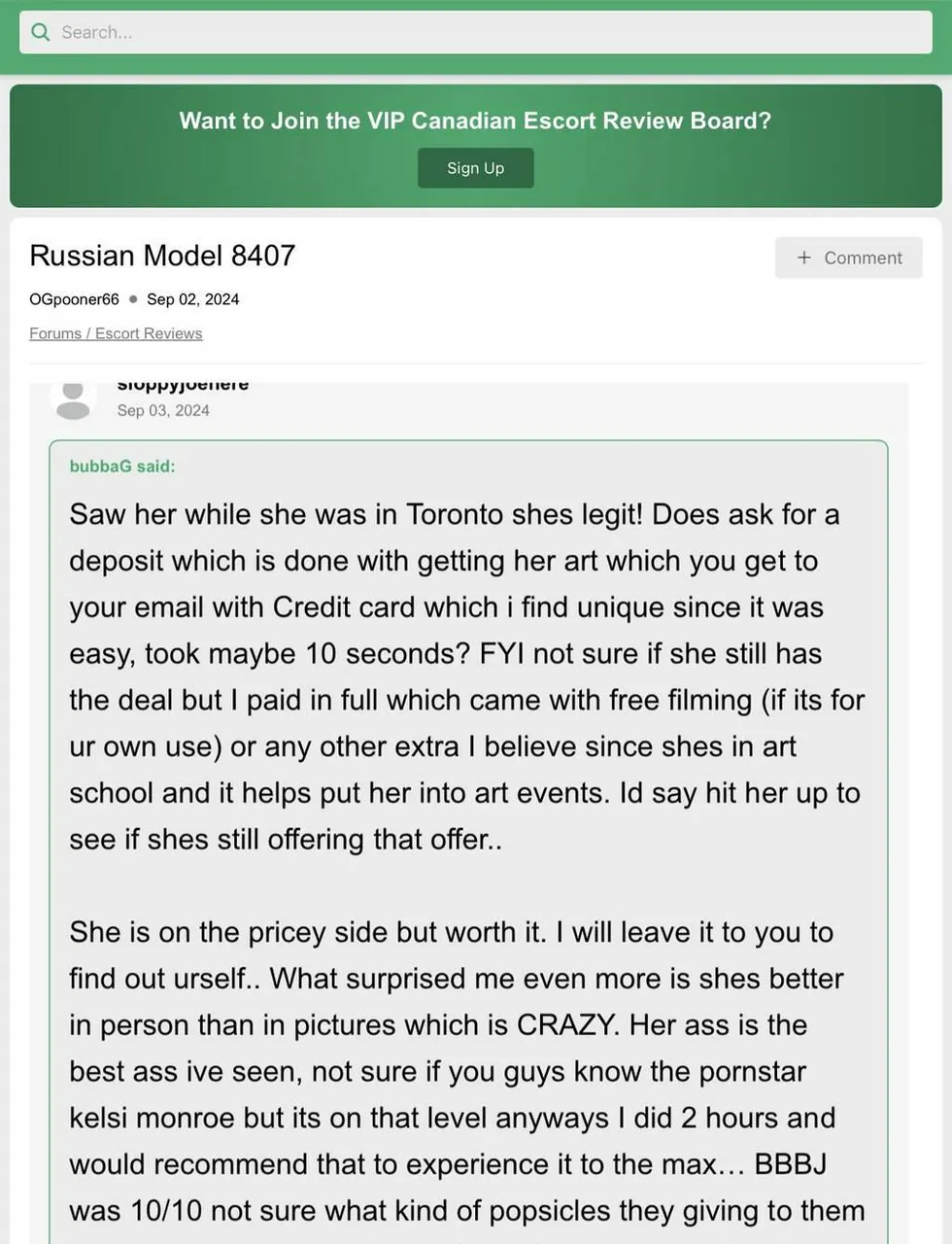Focus the Search input field
The image size is (952, 1244).
coord(486,32)
